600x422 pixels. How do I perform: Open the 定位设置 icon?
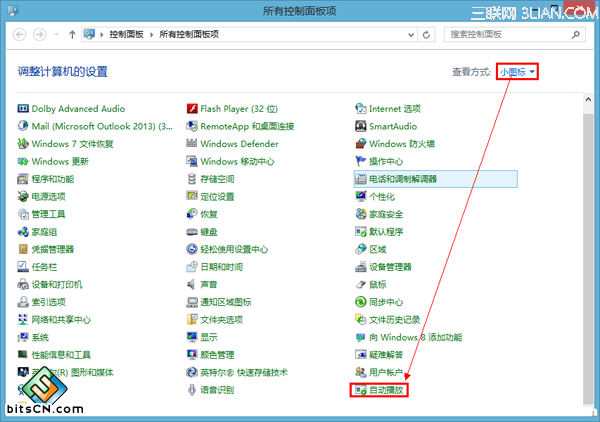pos(192,196)
